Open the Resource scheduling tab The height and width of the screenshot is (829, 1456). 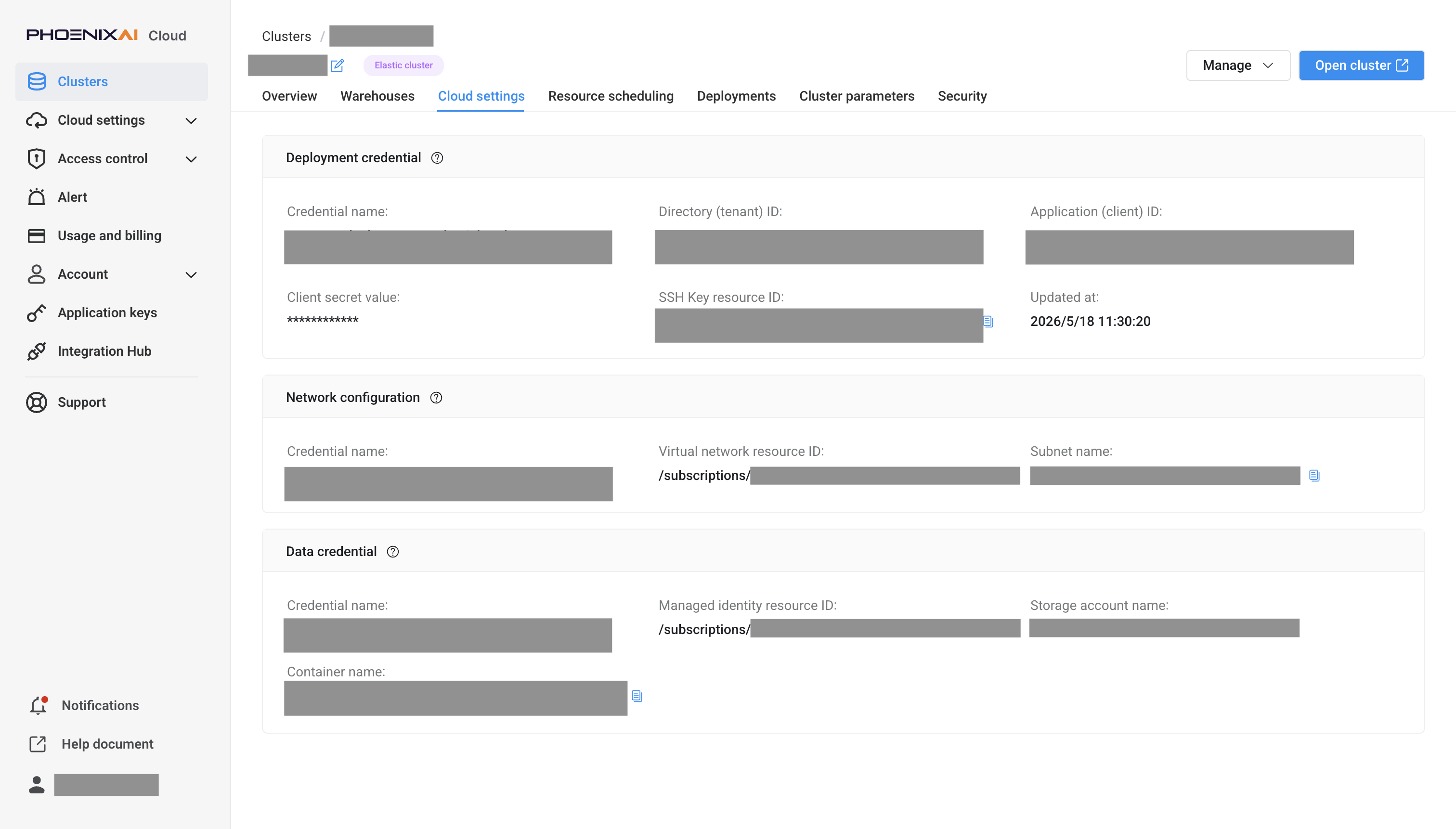click(611, 96)
